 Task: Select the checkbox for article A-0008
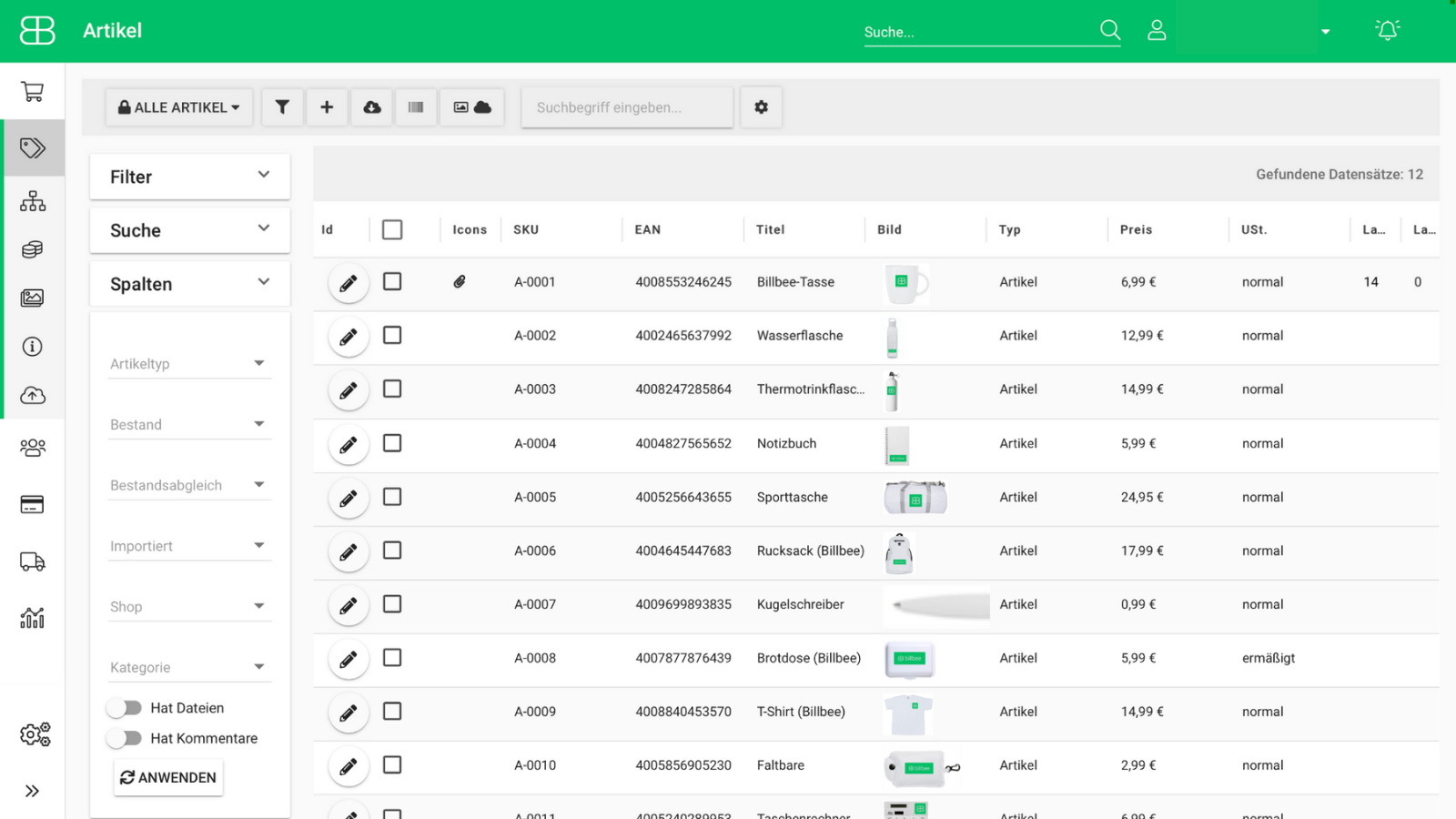click(x=392, y=658)
